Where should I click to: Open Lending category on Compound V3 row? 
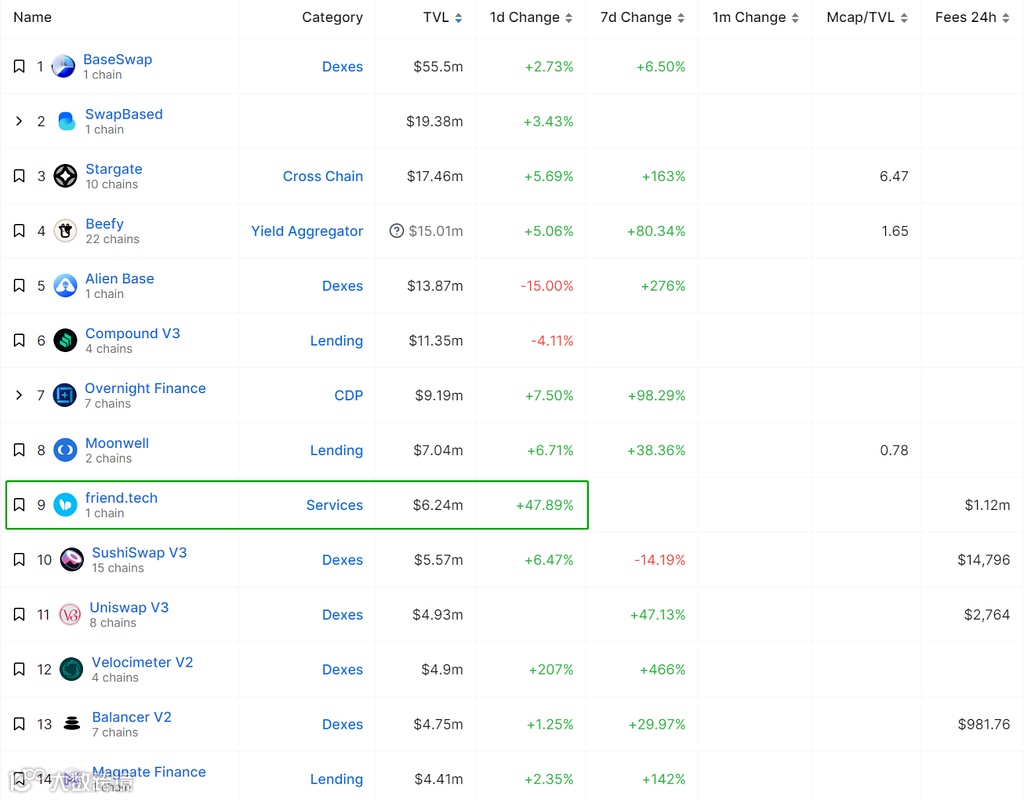336,341
